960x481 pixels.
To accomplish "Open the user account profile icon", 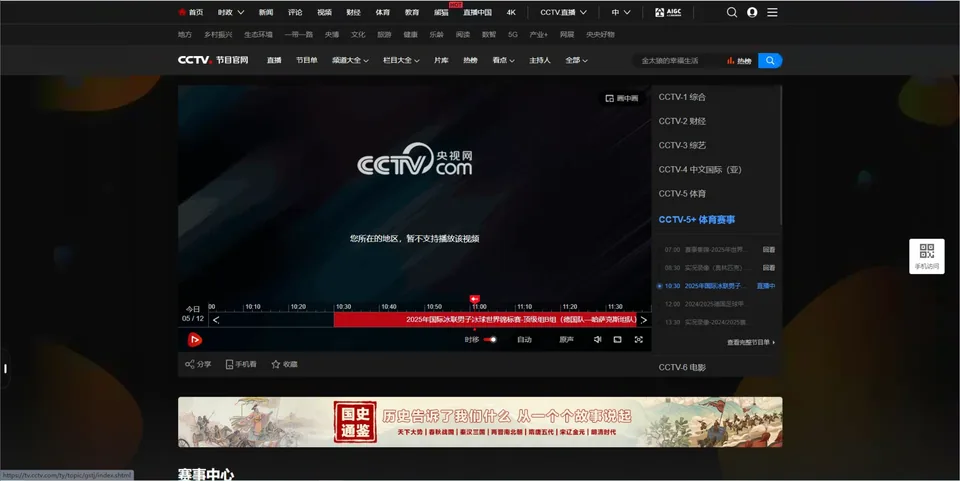I will [x=752, y=12].
